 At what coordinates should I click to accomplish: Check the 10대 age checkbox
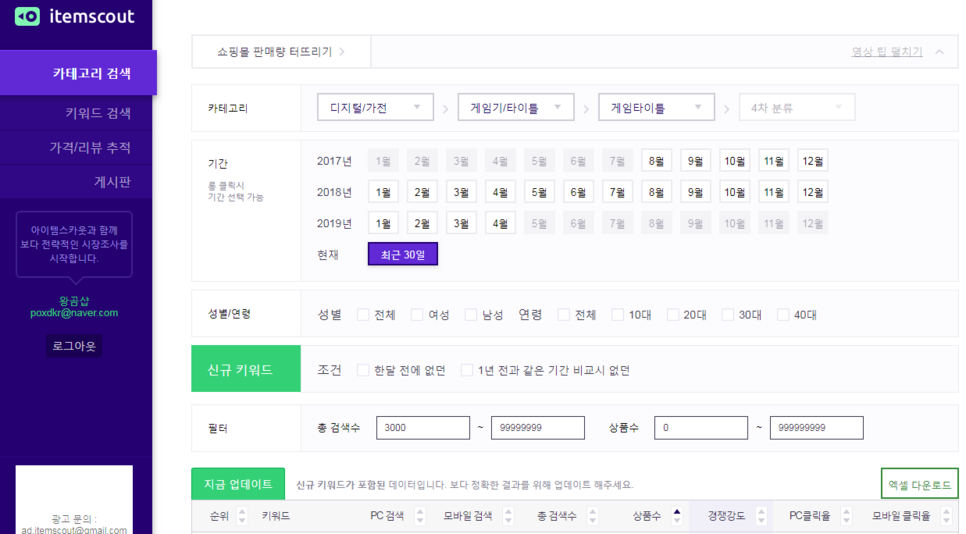coord(617,315)
